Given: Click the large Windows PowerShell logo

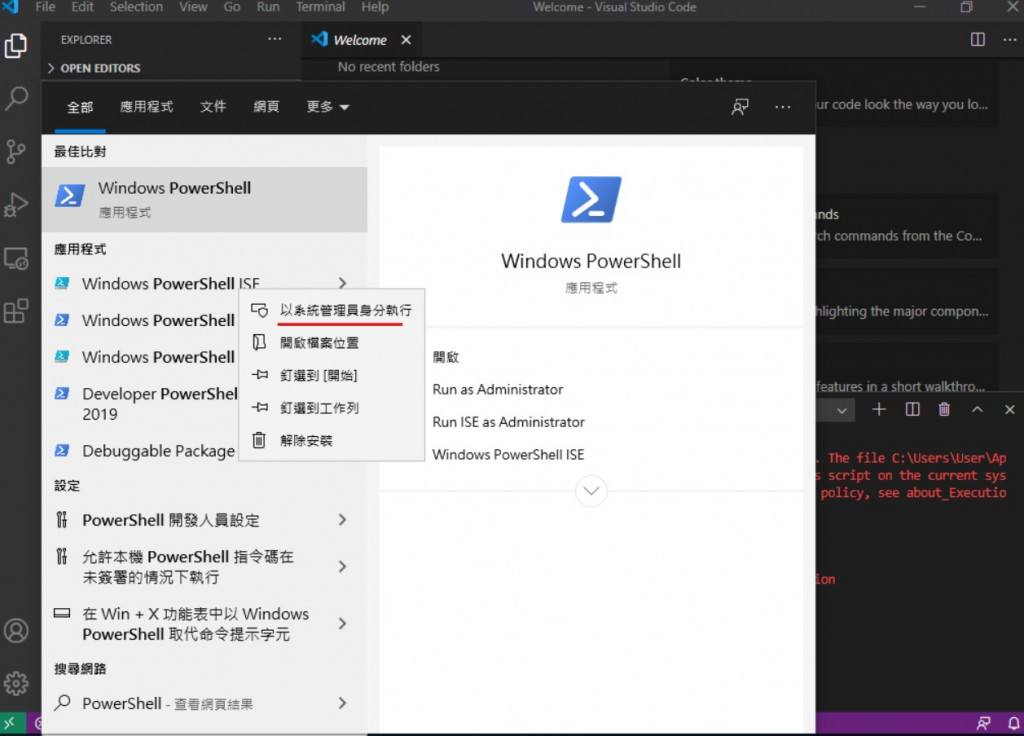Looking at the screenshot, I should coord(591,199).
